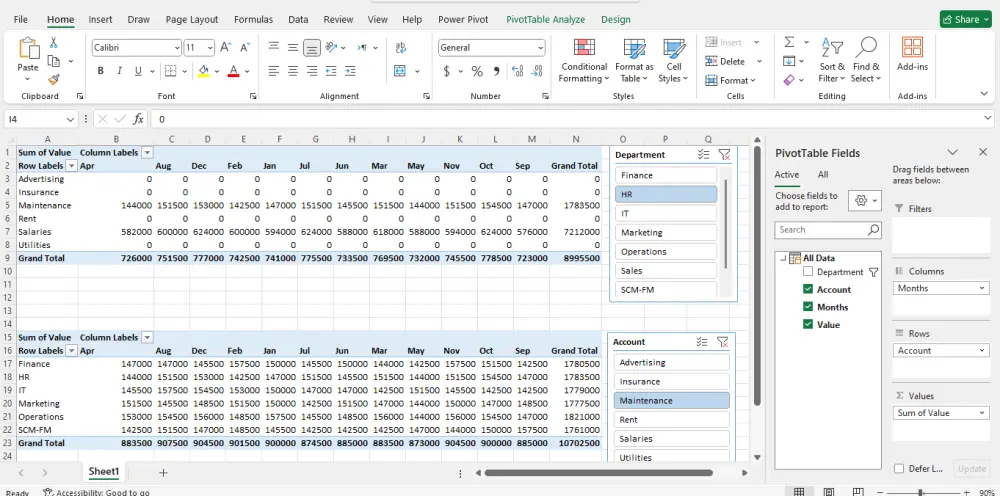Open the Add-ins icon
Screen dimensions: 1000x496
[913, 54]
